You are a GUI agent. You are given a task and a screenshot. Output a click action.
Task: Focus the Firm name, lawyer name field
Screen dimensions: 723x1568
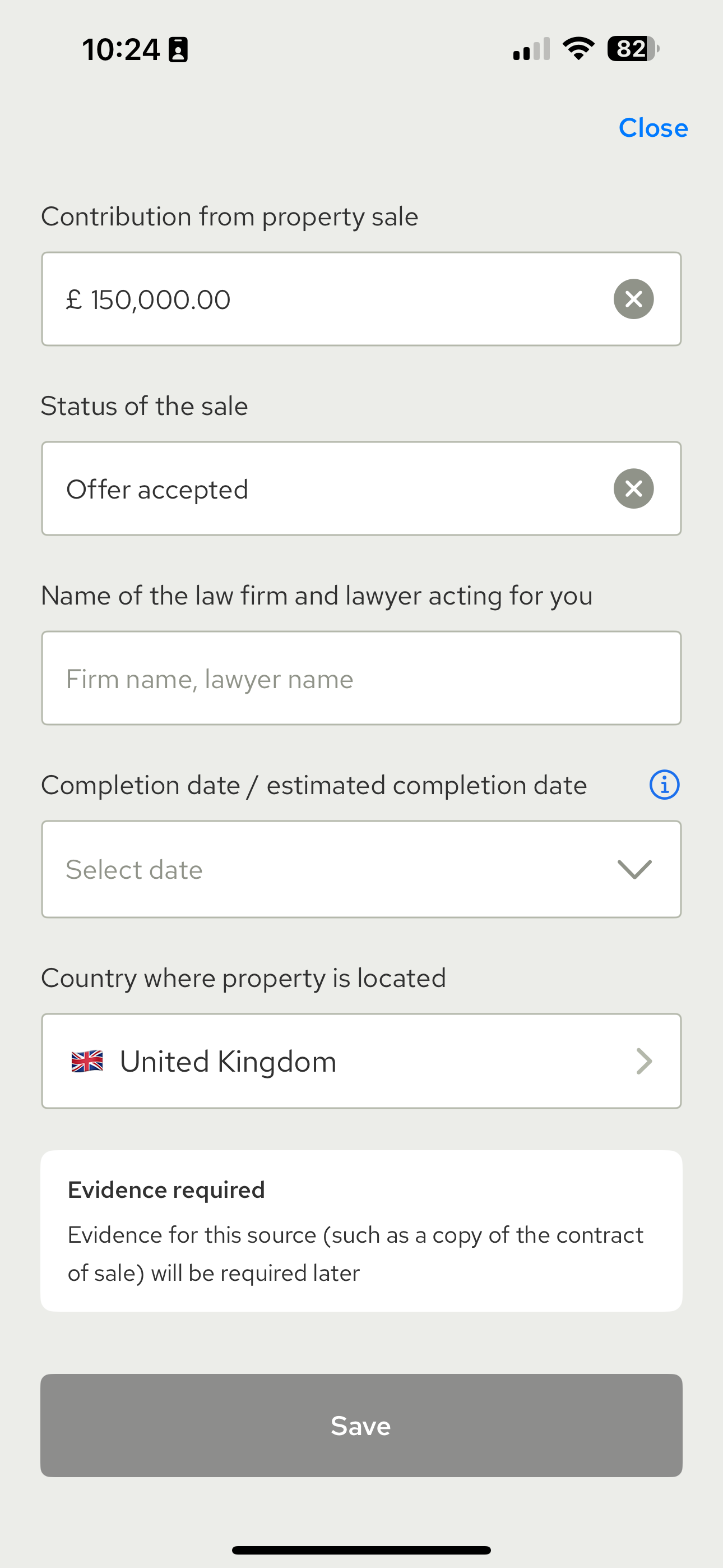(x=361, y=678)
